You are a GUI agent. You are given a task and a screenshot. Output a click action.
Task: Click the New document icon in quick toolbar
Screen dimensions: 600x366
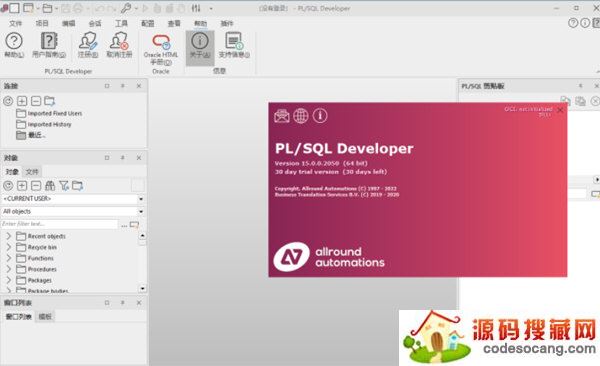coord(15,8)
